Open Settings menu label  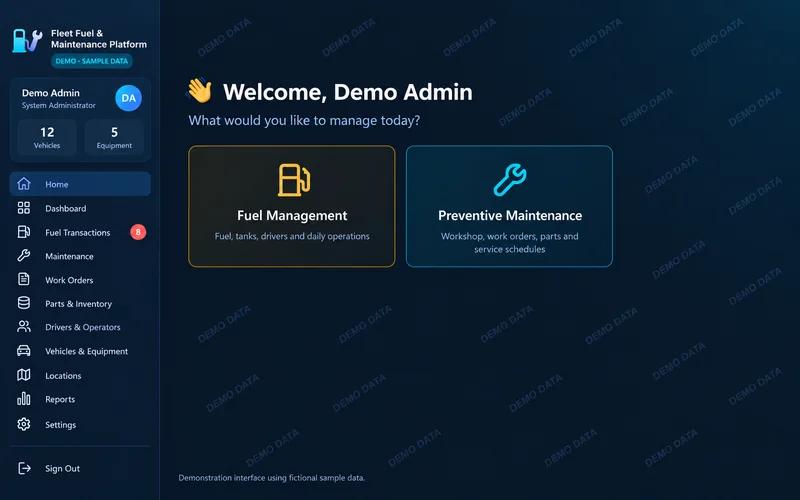coord(60,424)
